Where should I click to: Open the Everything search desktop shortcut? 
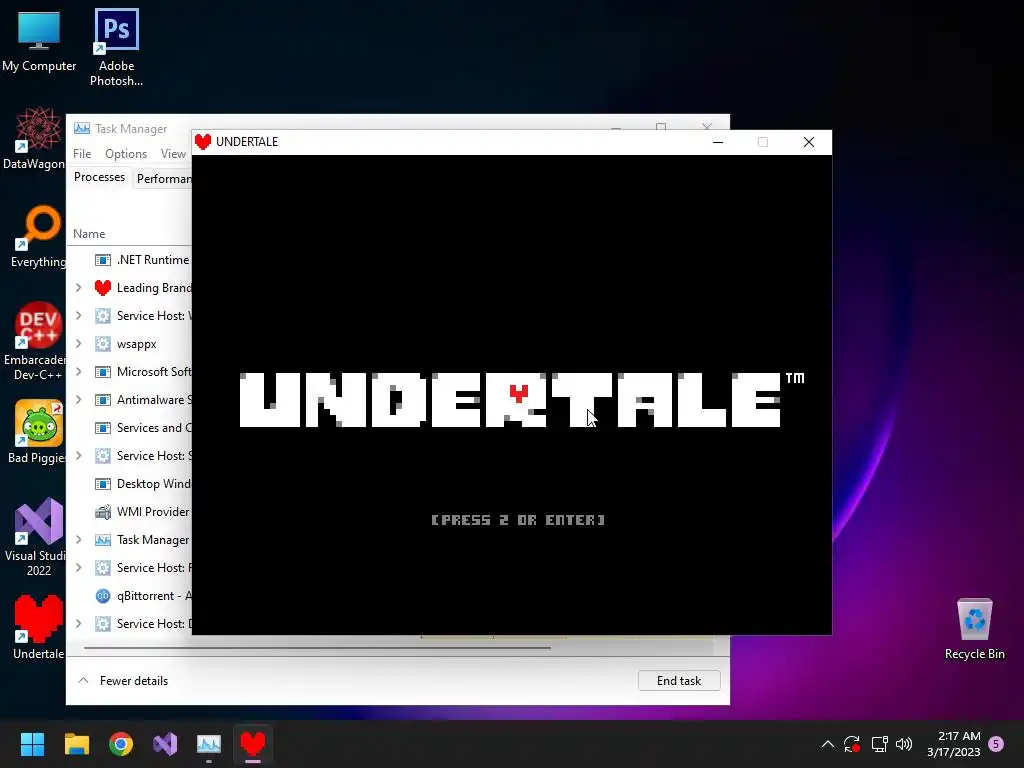point(37,236)
